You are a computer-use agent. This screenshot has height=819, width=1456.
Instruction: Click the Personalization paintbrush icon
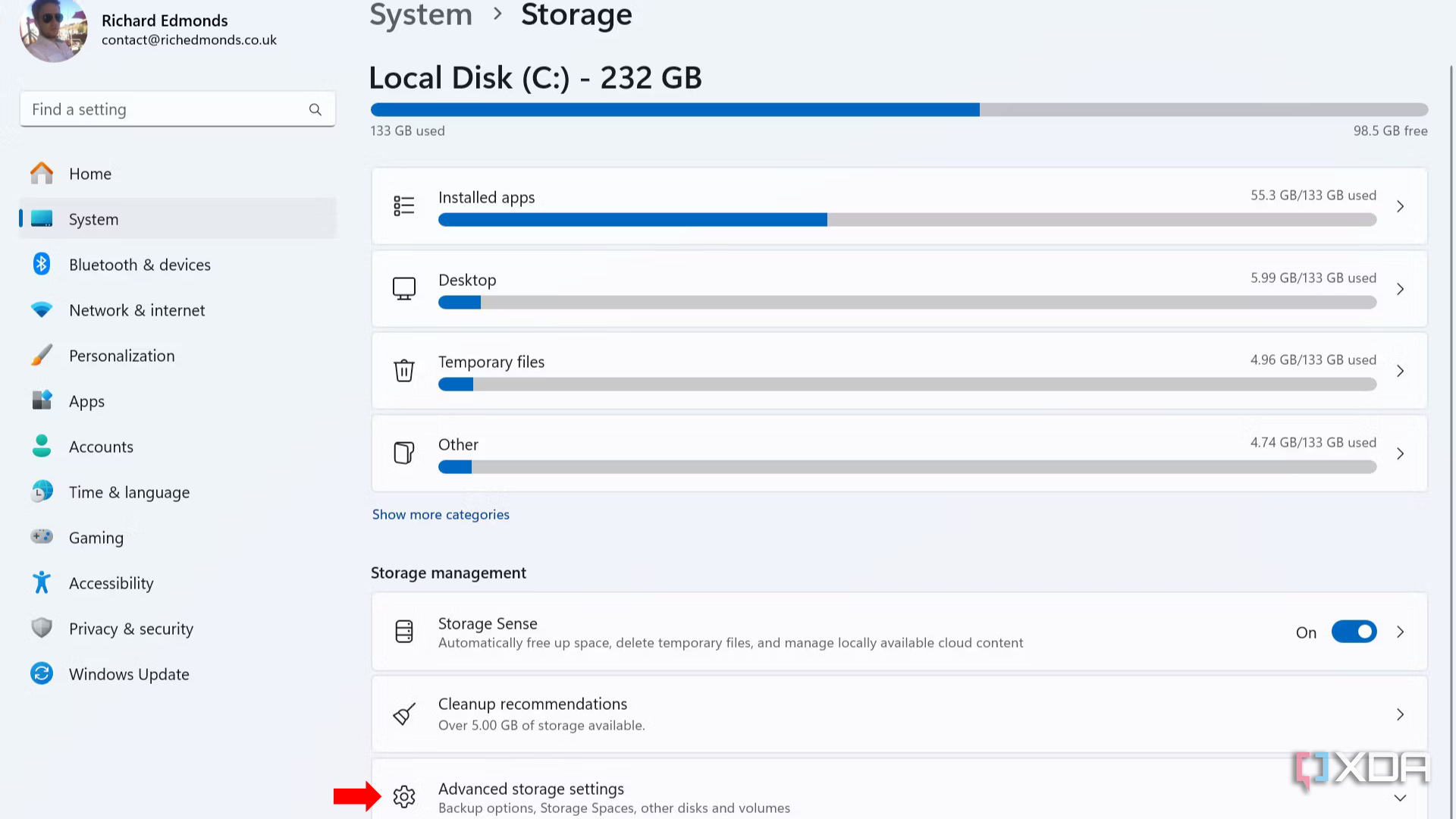(41, 355)
